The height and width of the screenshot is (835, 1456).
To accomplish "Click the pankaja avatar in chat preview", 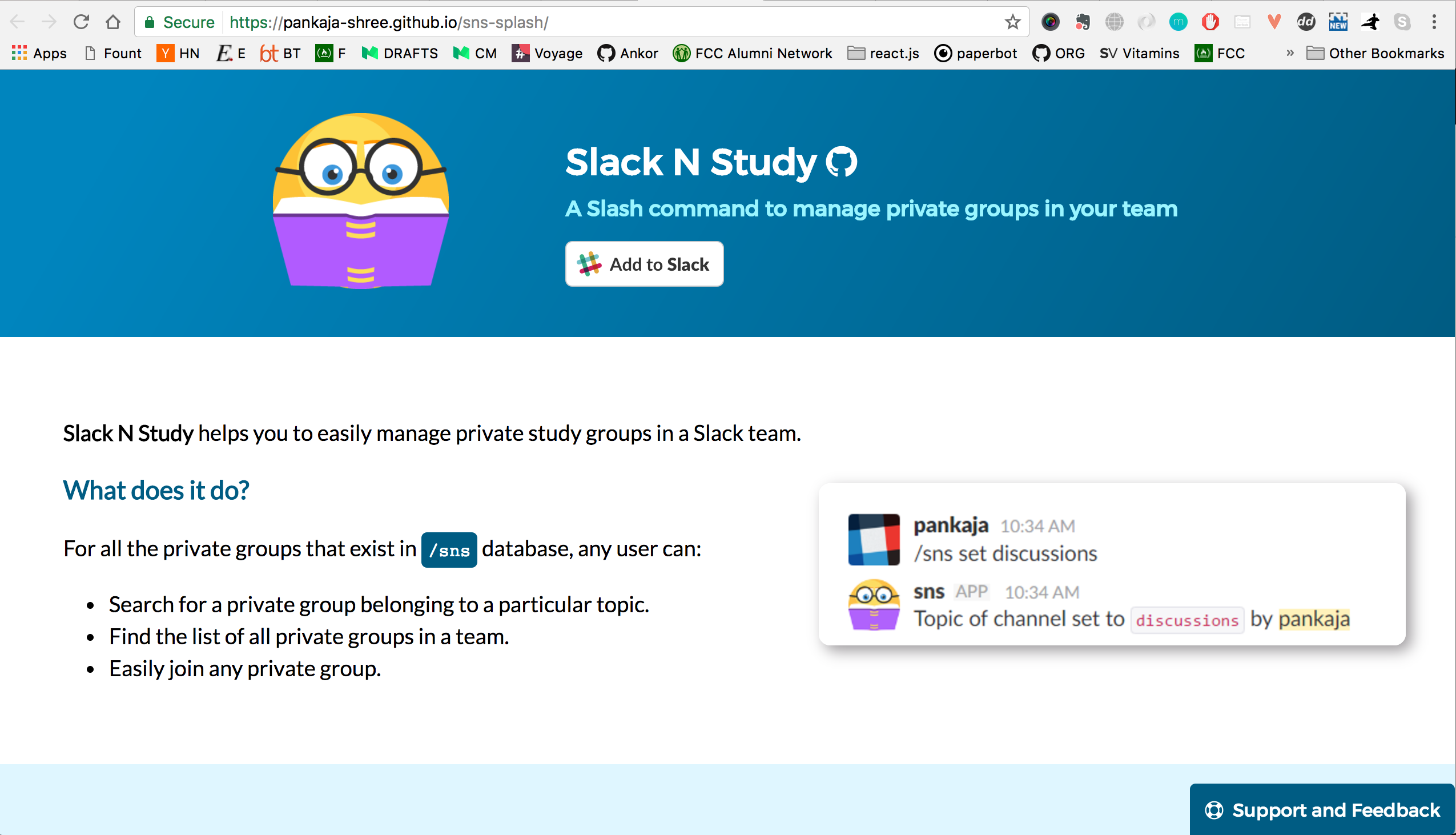I will [x=874, y=540].
